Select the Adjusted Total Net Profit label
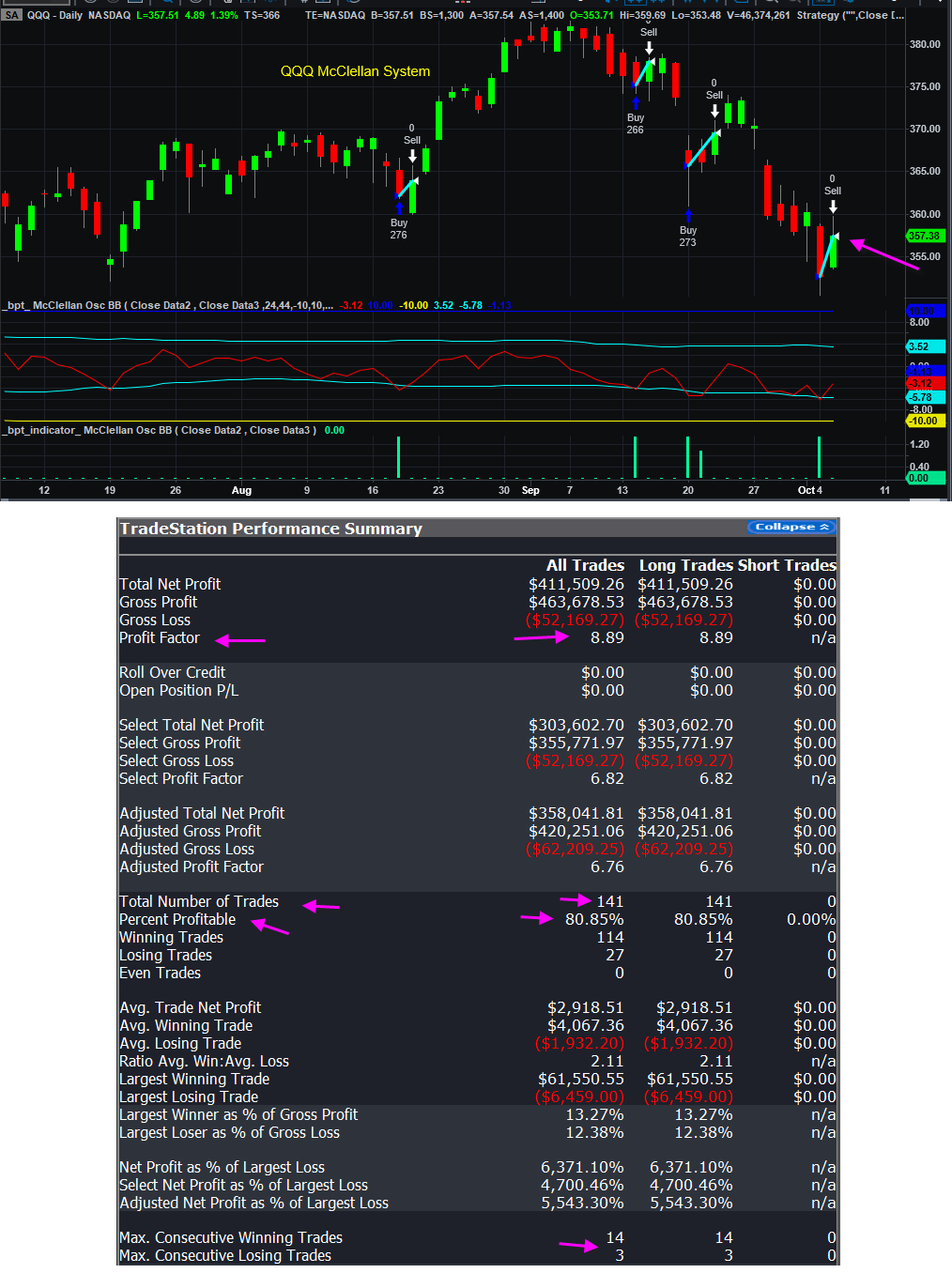 (x=202, y=813)
